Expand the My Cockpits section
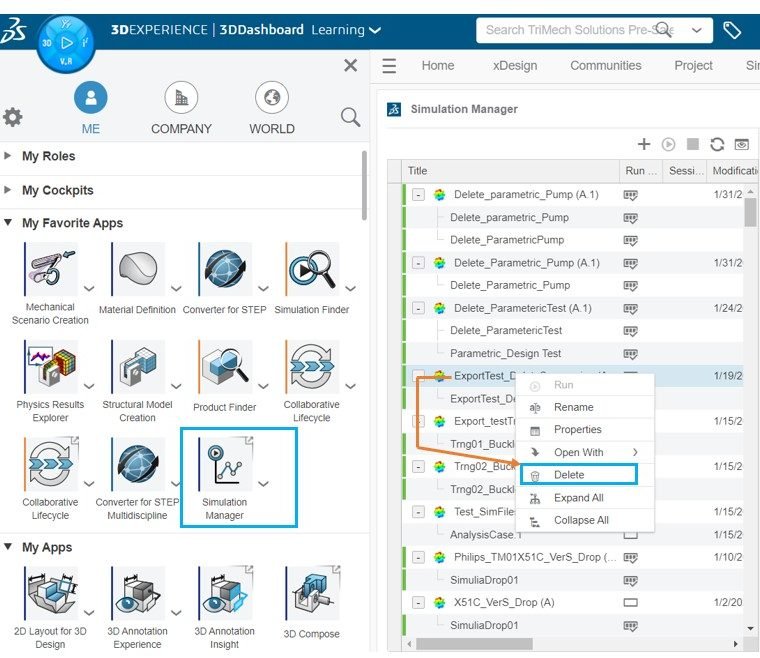This screenshot has height=658, width=760. point(7,189)
